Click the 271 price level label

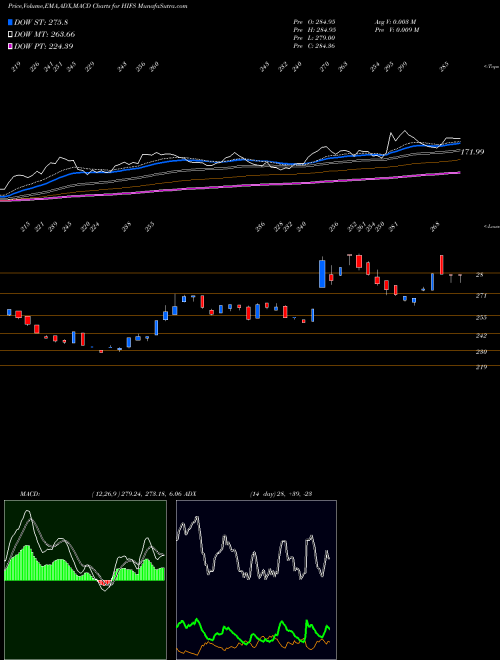[481, 296]
